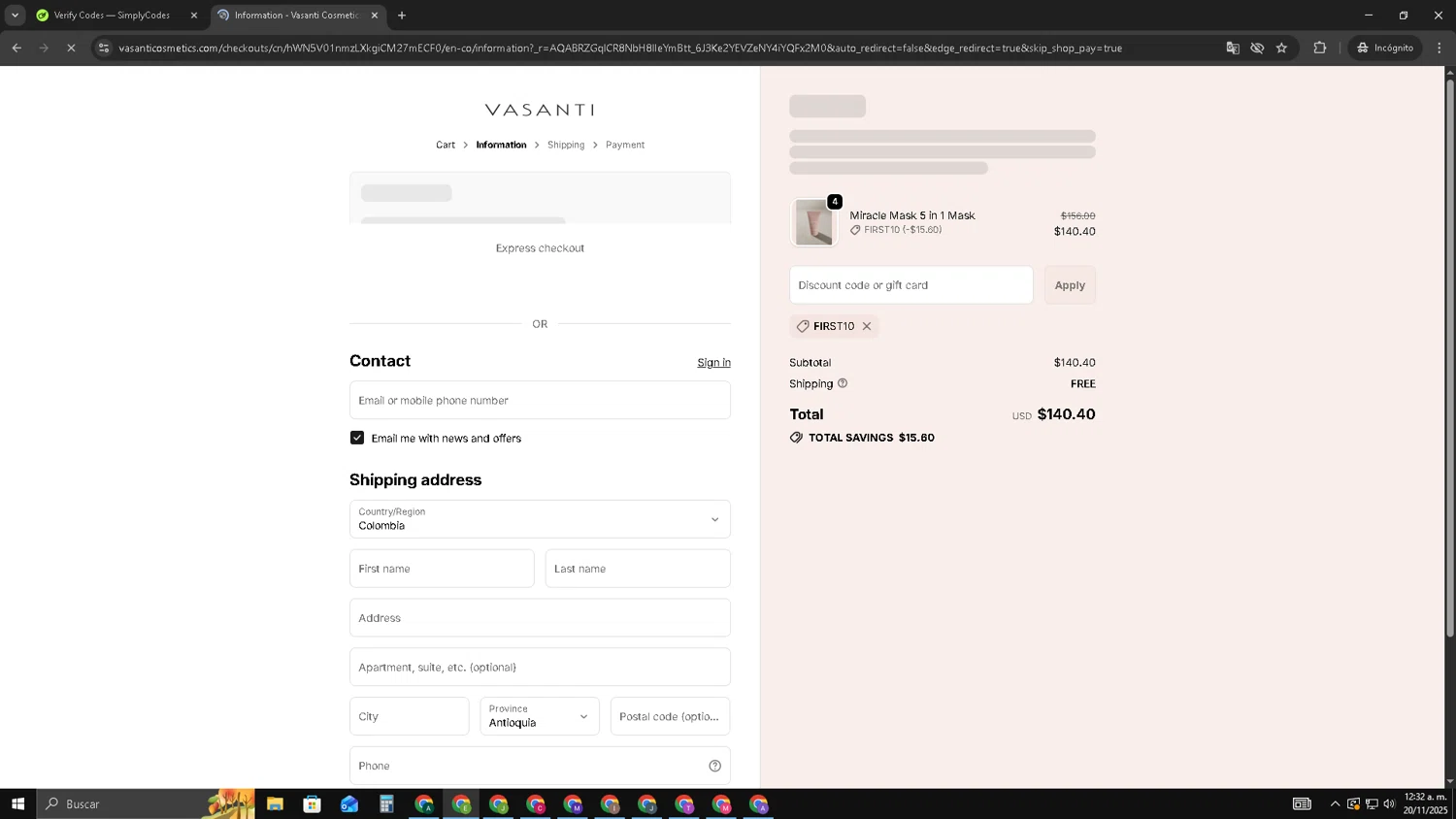This screenshot has height=819, width=1456.
Task: Select Shipping breadcrumb step
Action: coord(566,145)
